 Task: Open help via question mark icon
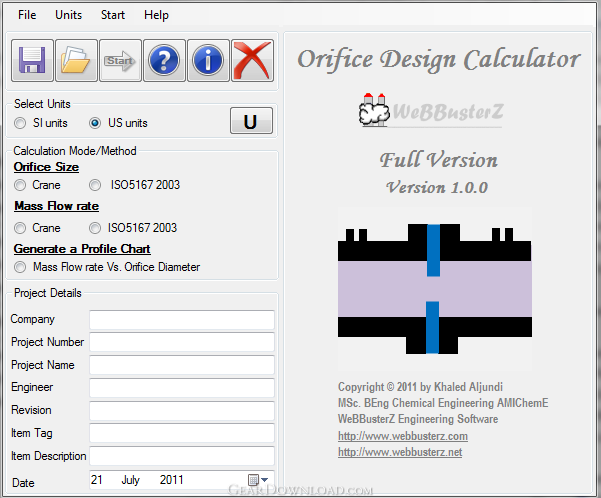164,60
